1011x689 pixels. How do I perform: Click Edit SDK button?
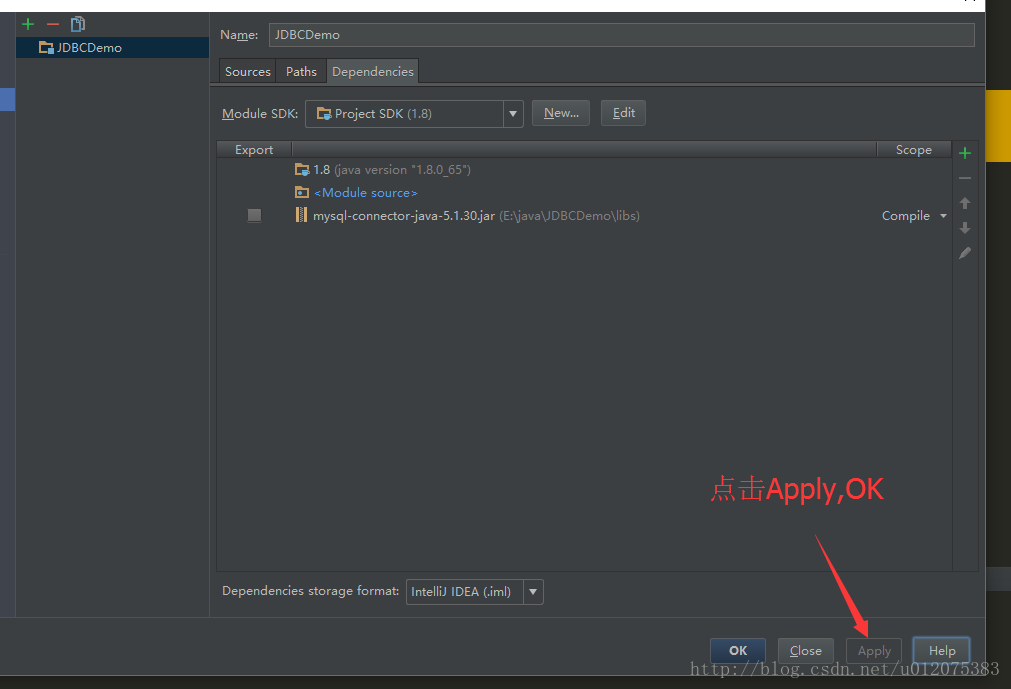(x=623, y=113)
